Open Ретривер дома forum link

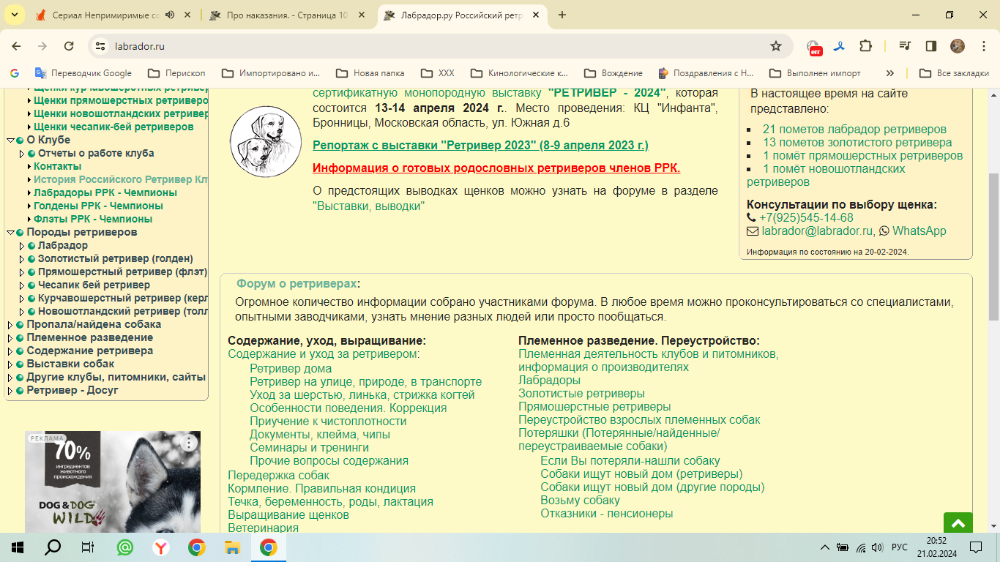pyautogui.click(x=290, y=368)
